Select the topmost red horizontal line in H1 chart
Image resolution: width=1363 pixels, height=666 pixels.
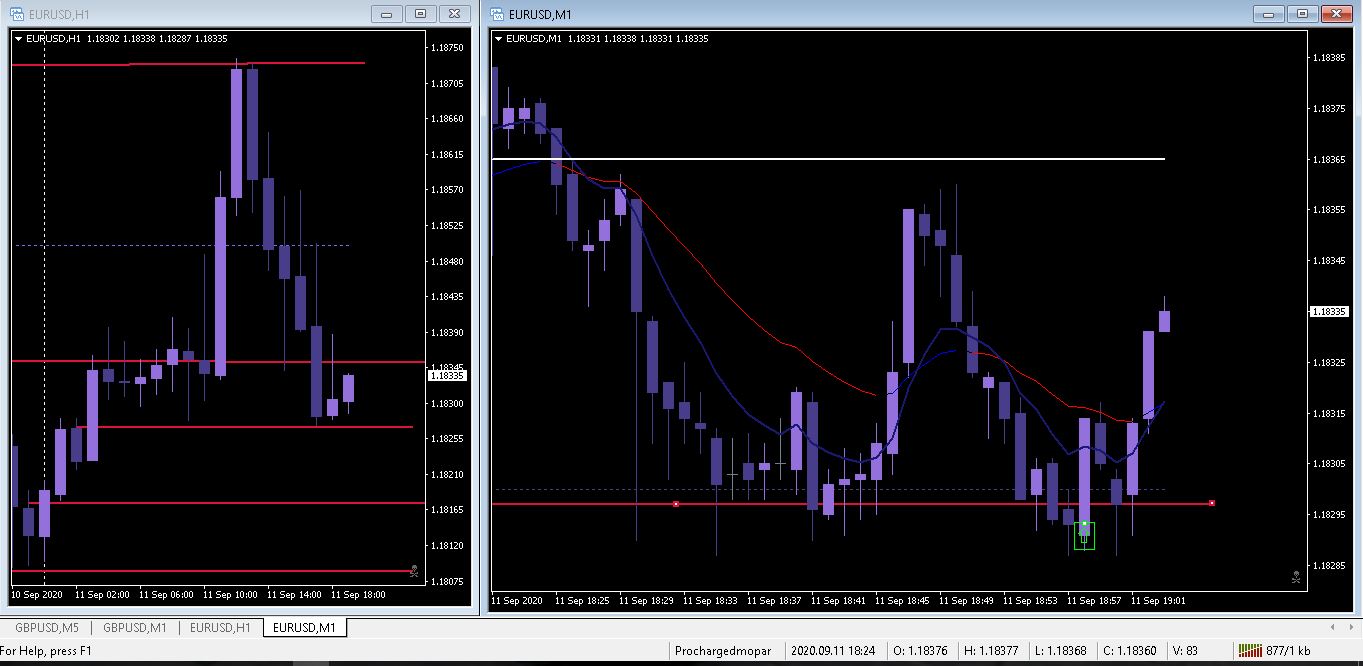188,64
